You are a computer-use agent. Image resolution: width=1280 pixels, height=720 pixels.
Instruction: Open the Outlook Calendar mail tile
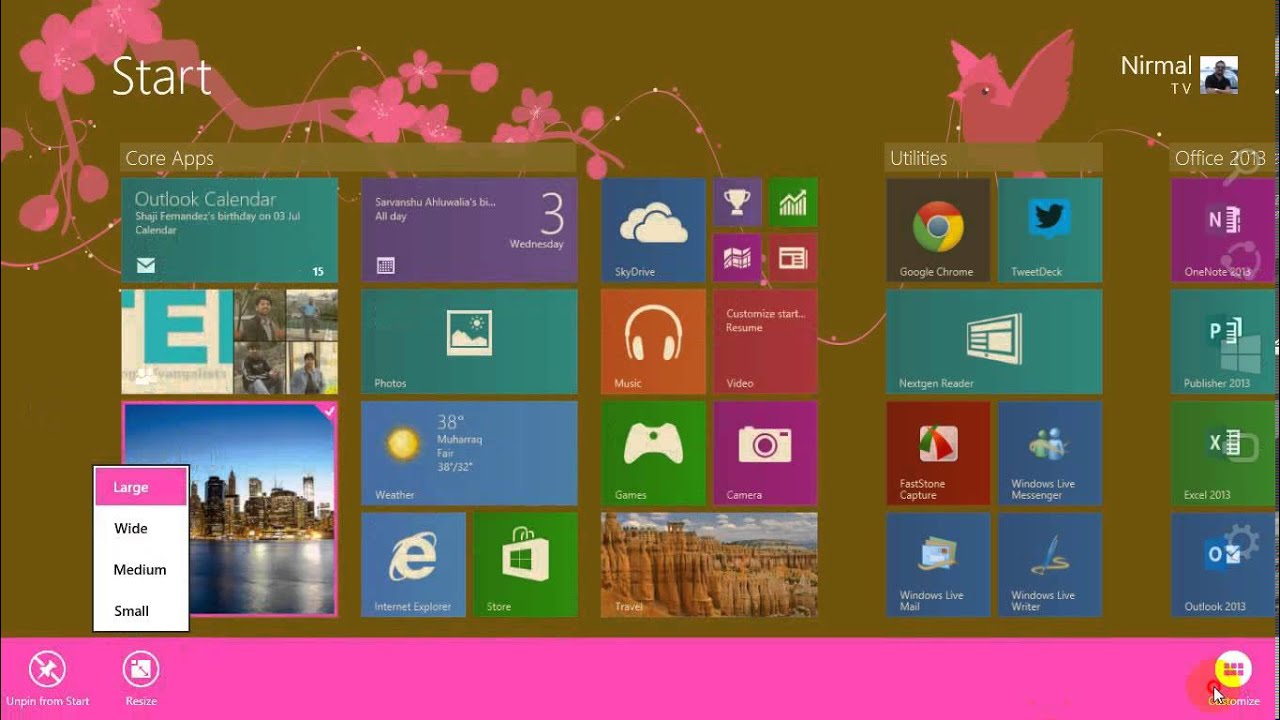[x=229, y=230]
